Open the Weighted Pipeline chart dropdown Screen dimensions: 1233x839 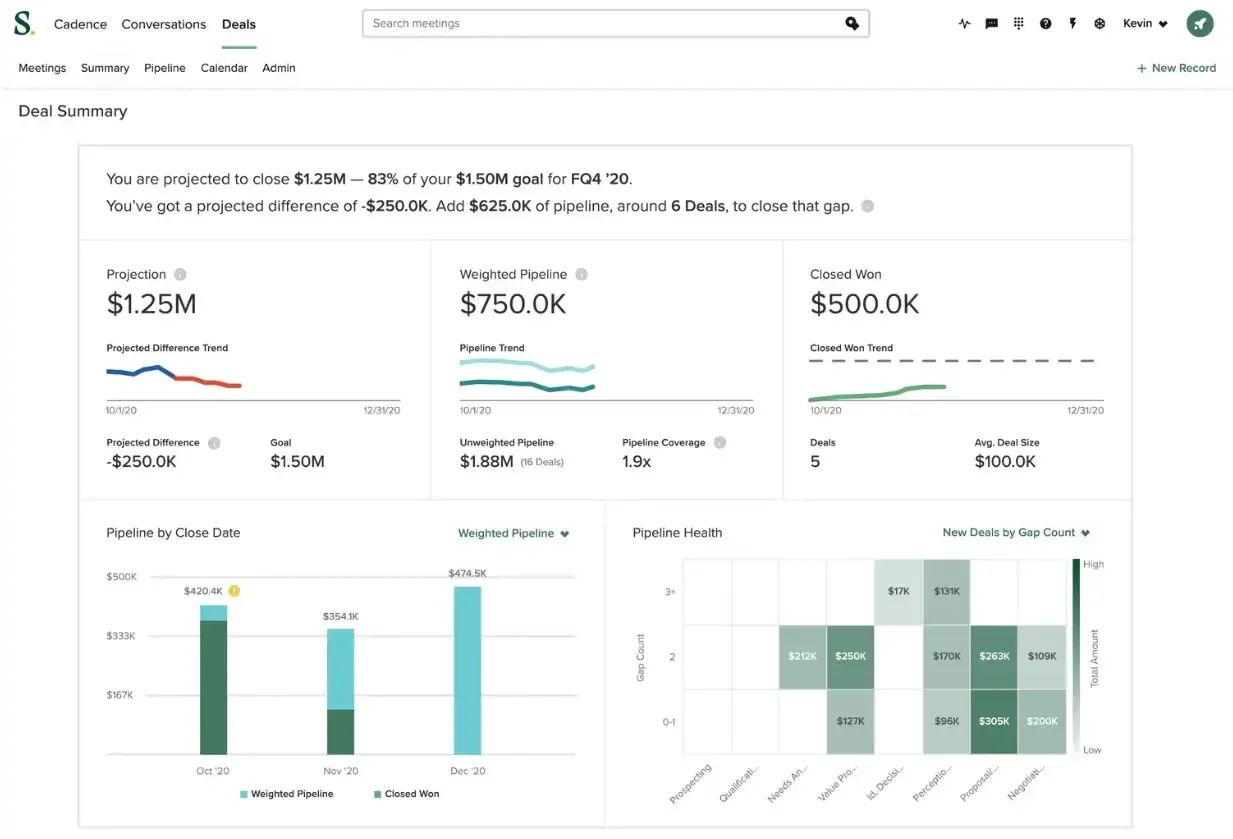[513, 533]
